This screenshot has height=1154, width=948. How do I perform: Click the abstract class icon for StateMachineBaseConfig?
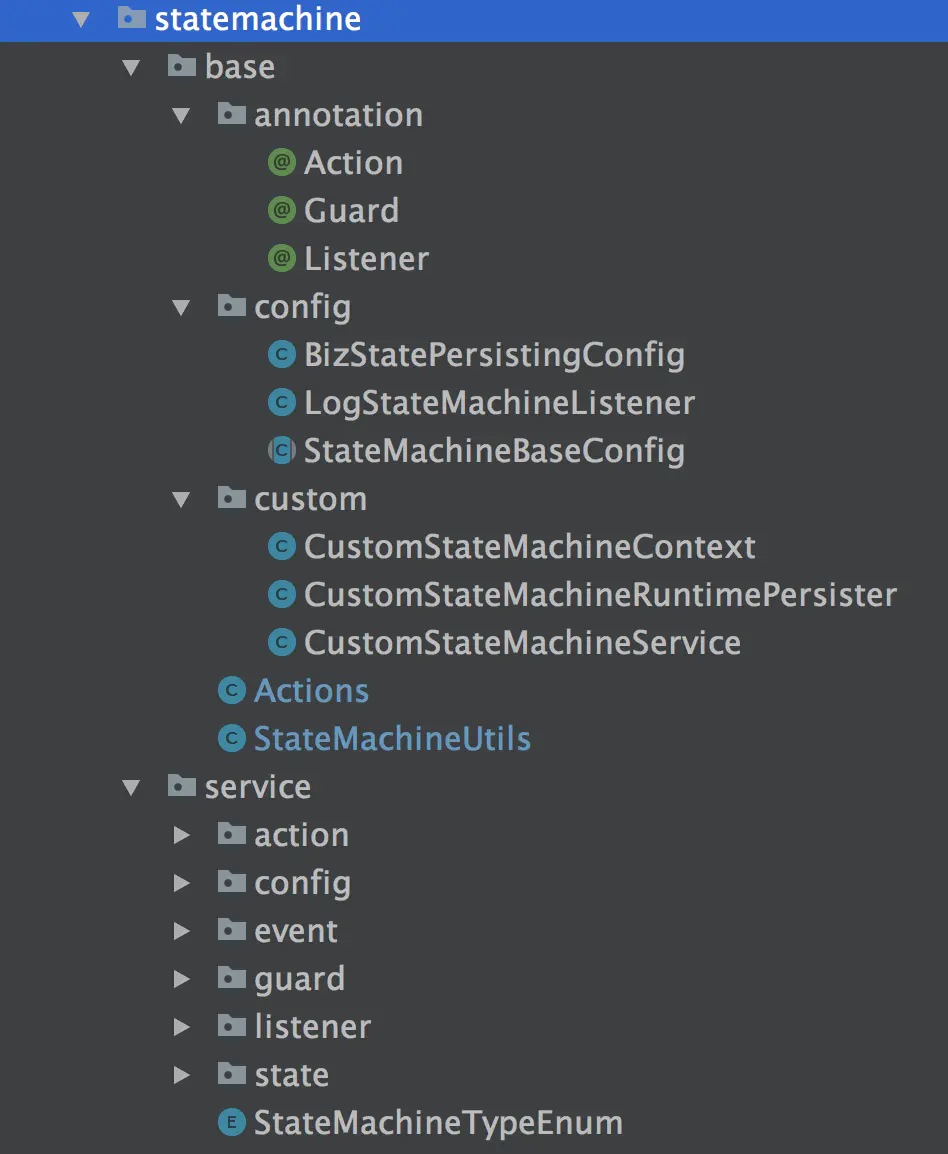click(x=283, y=451)
